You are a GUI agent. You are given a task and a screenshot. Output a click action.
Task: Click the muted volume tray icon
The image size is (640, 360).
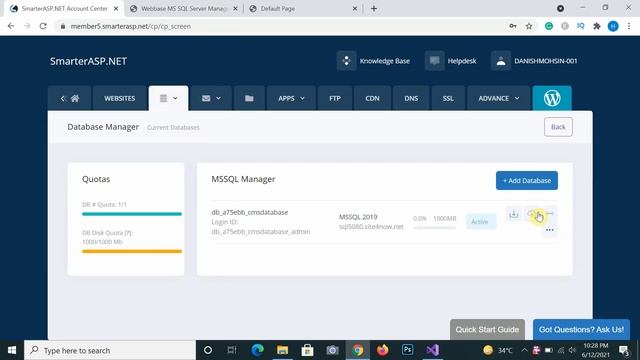coord(572,350)
